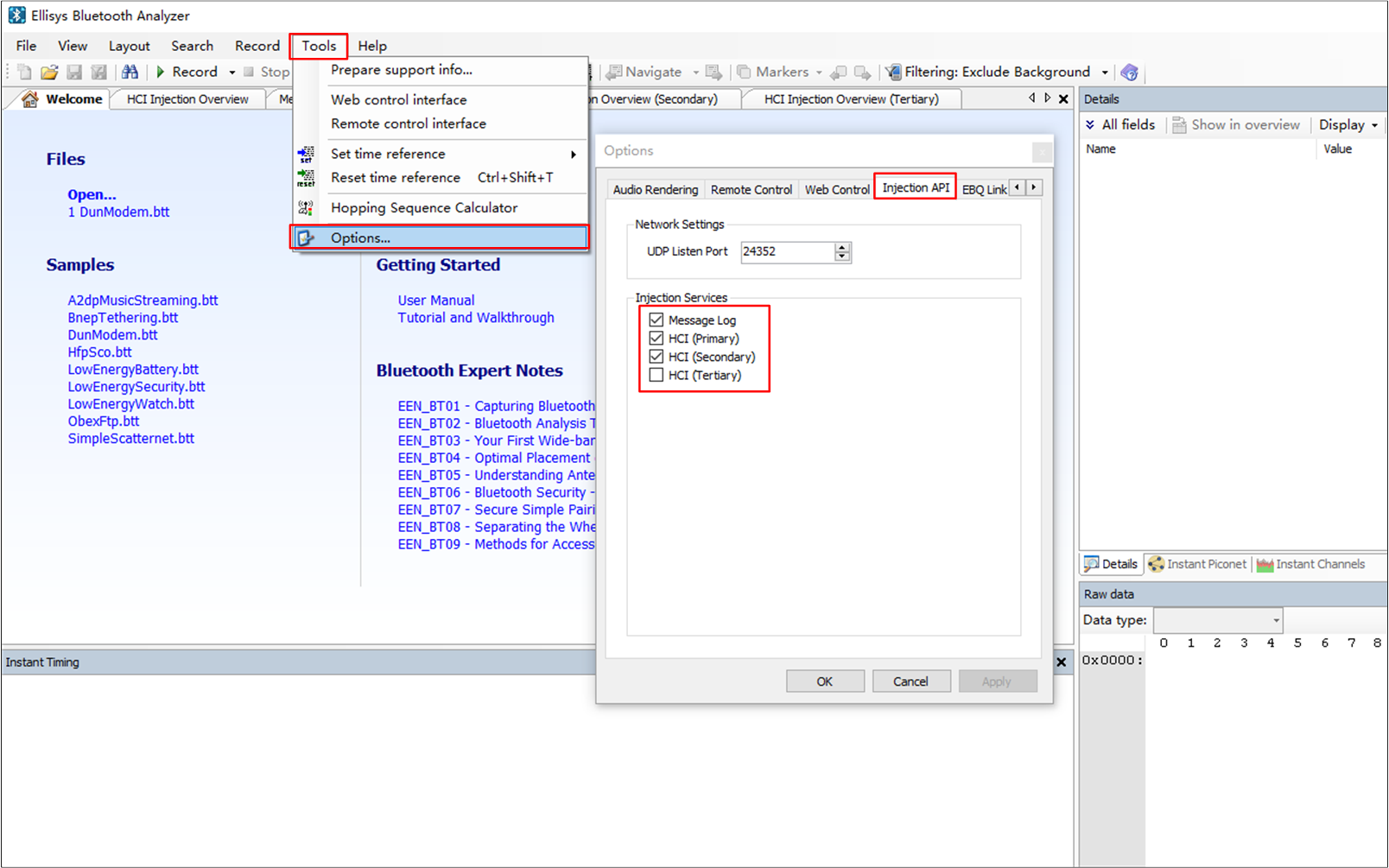
Task: Enable the HCI (Tertiary) checkbox
Action: 656,375
